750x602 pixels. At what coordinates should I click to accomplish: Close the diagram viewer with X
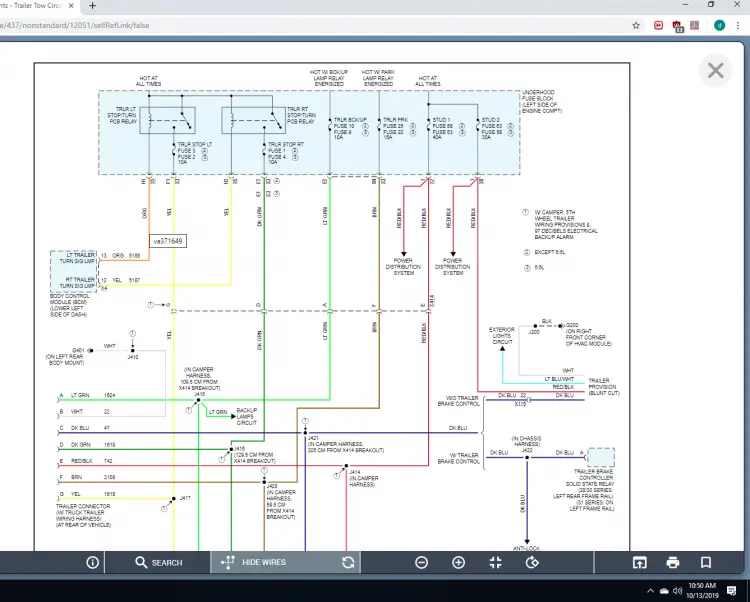click(715, 70)
